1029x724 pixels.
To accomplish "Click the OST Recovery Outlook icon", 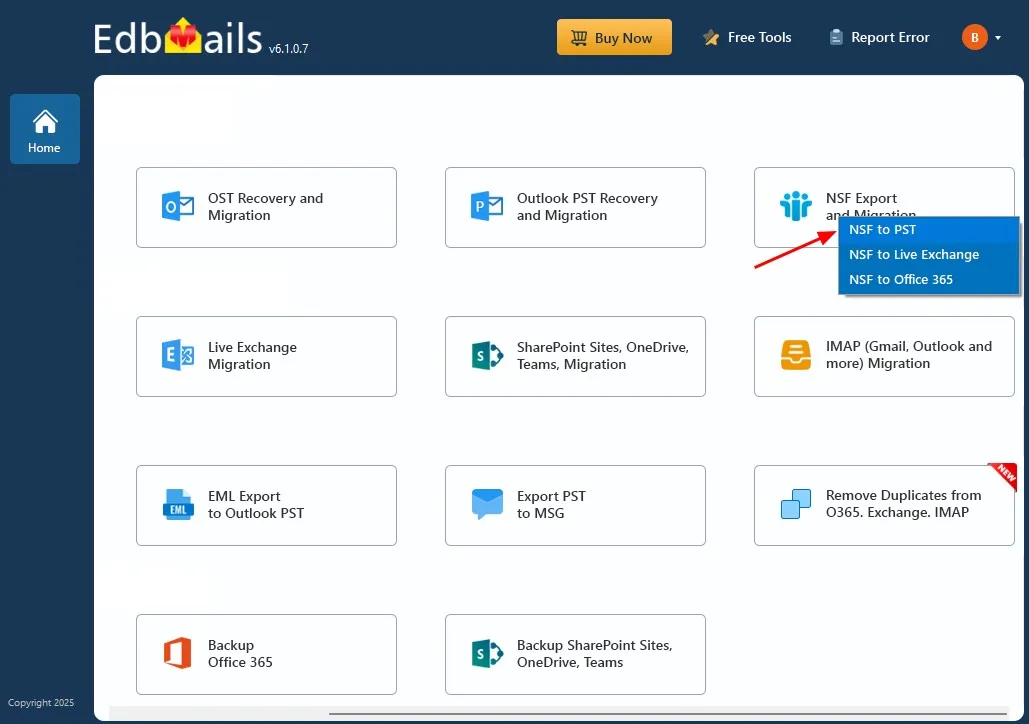I will (177, 207).
